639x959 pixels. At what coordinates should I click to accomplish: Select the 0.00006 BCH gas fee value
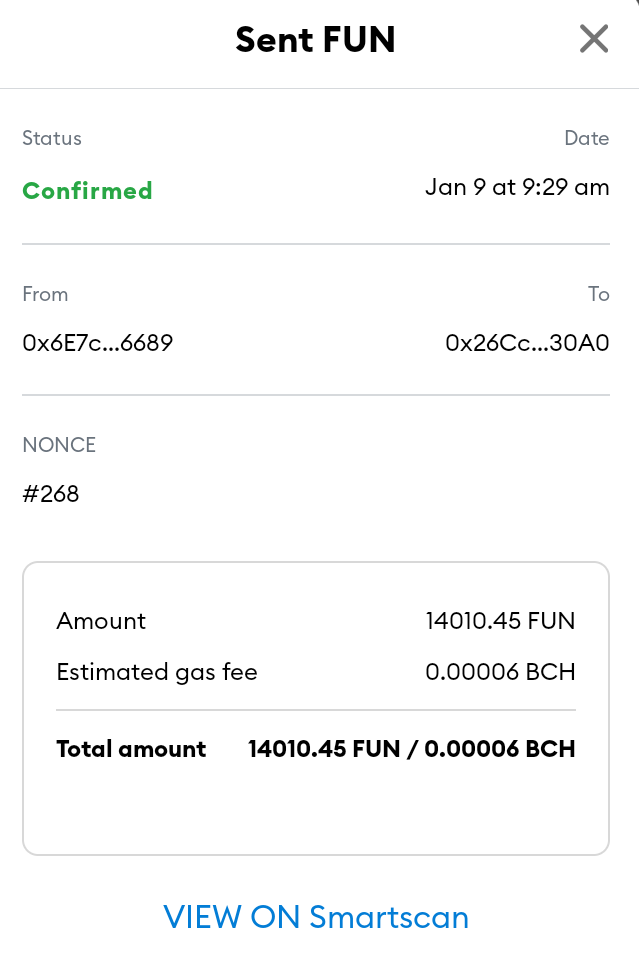click(x=500, y=672)
